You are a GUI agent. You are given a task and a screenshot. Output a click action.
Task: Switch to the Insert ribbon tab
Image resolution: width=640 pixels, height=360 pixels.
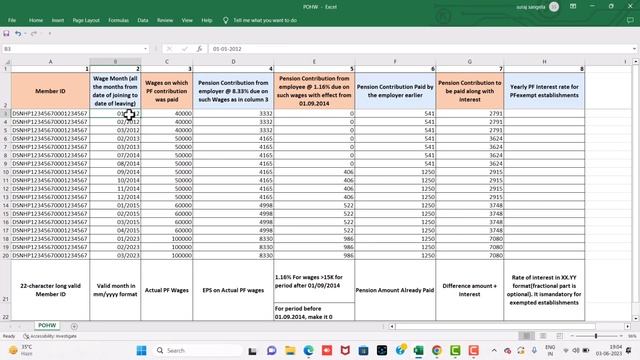point(58,20)
